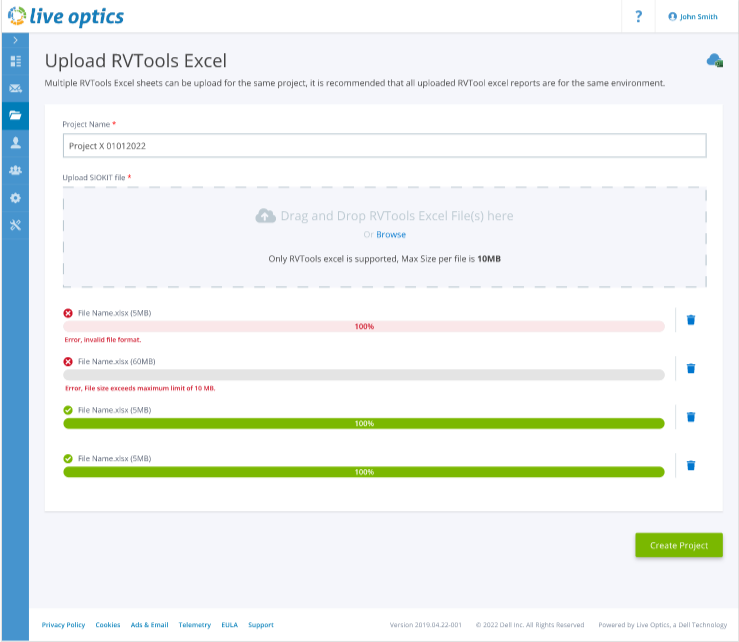Open the user group icon in sidebar

[15, 170]
